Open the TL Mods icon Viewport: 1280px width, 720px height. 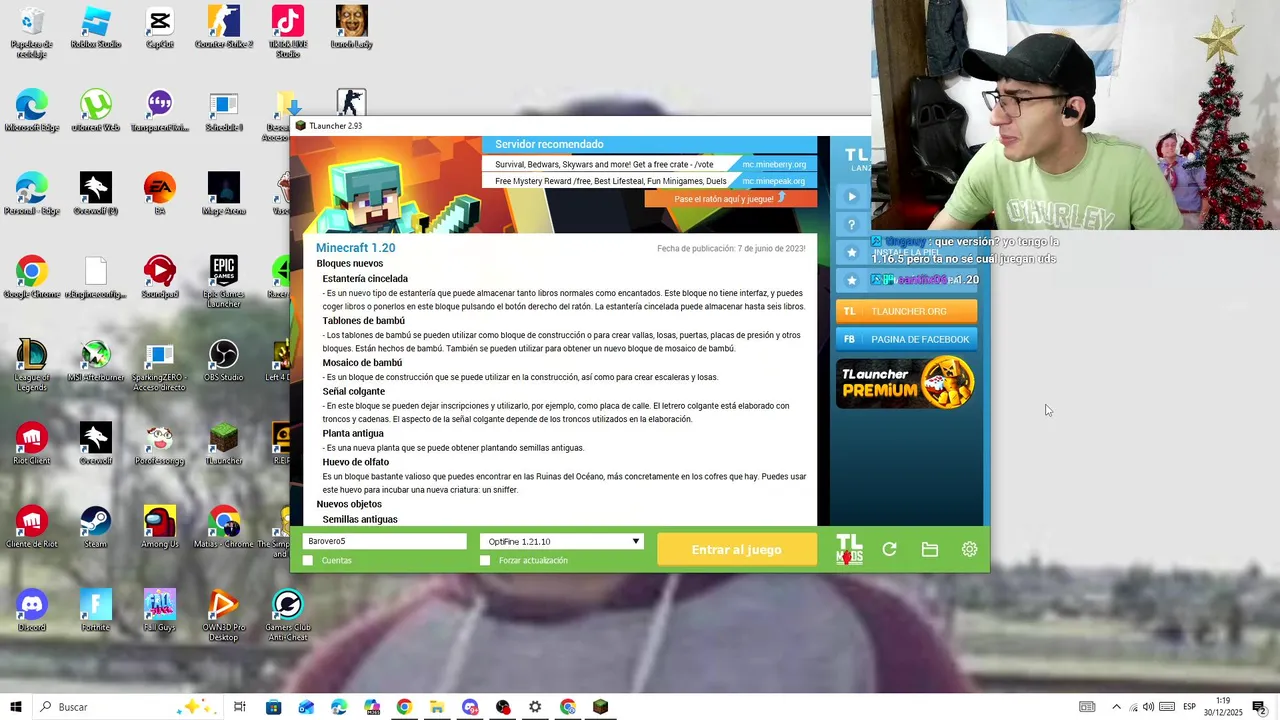click(x=849, y=549)
